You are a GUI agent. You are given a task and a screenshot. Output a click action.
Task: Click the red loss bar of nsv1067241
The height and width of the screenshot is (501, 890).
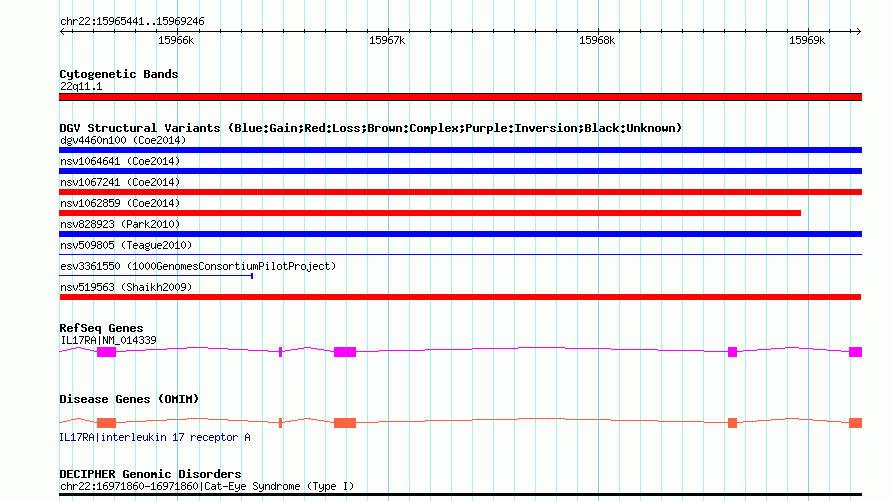pos(460,192)
